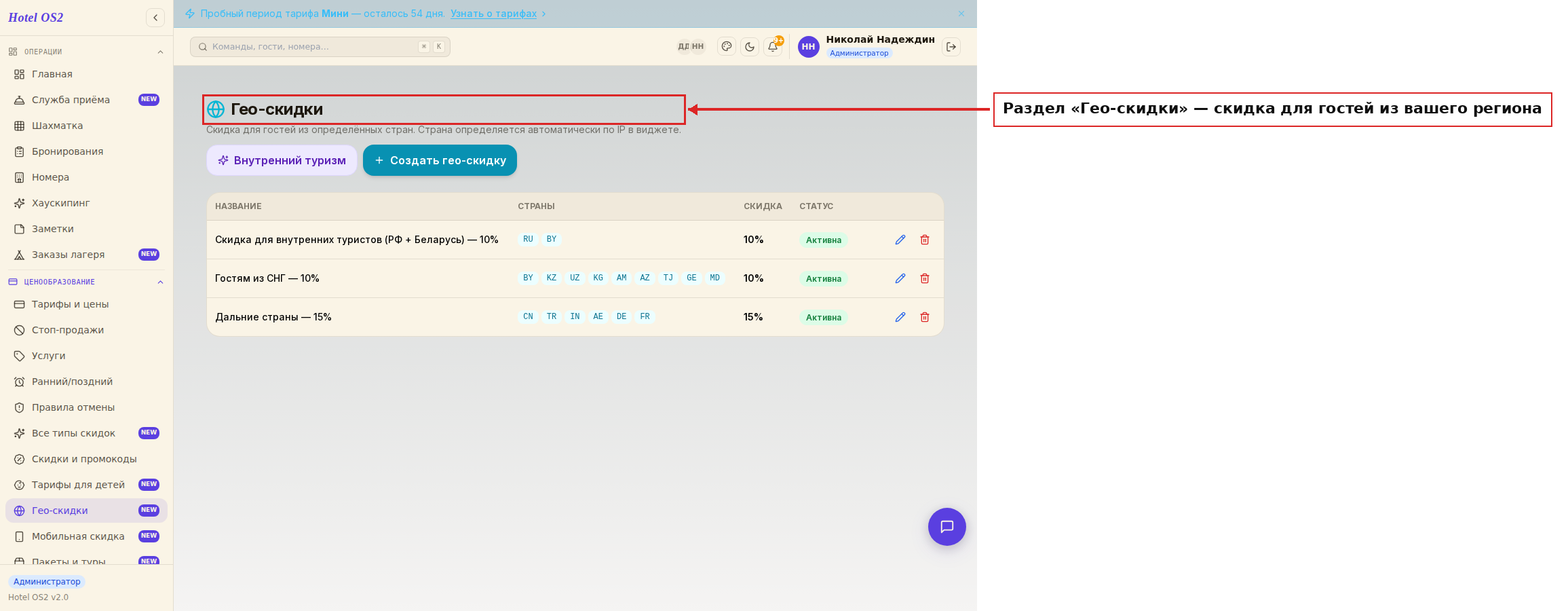Open the color theme palette icon
Screen dimensions: 1568x611
(x=727, y=47)
